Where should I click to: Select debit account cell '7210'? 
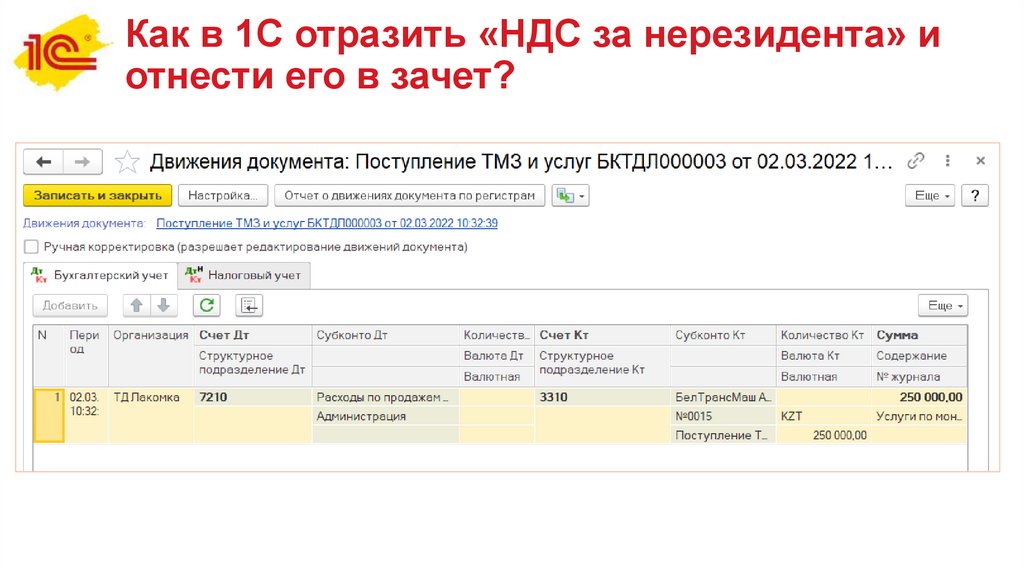pos(253,397)
